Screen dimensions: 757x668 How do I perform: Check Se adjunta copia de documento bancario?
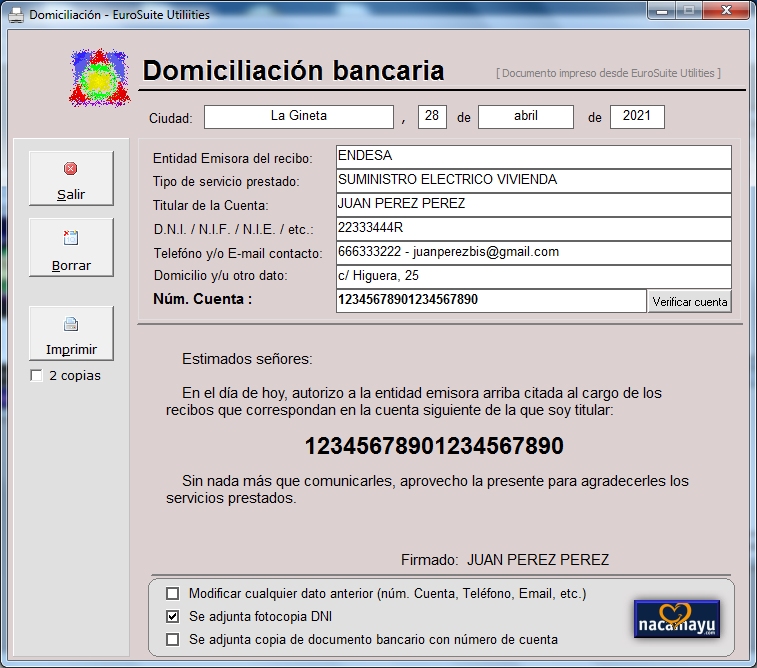[173, 639]
